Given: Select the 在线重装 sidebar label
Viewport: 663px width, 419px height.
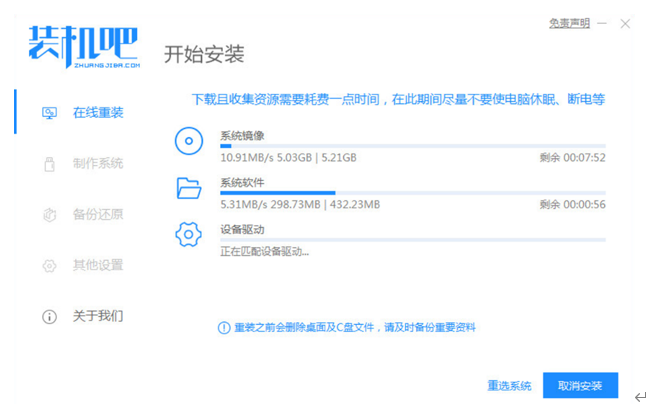Looking at the screenshot, I should (98, 112).
